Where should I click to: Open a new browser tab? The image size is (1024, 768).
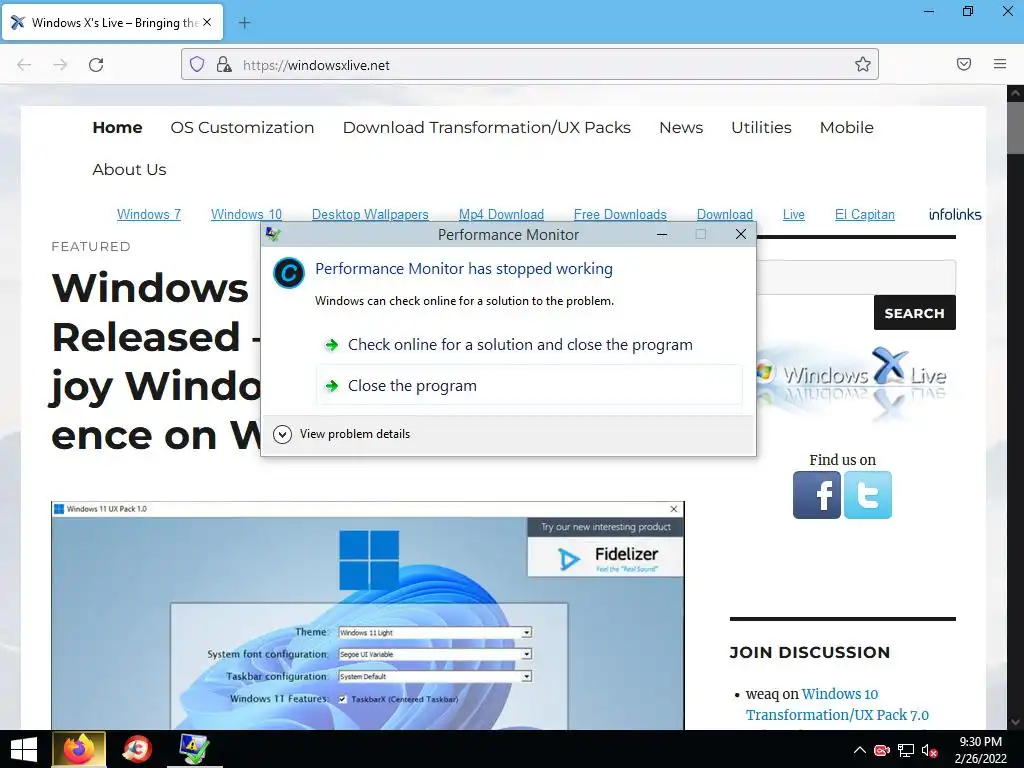click(x=244, y=23)
